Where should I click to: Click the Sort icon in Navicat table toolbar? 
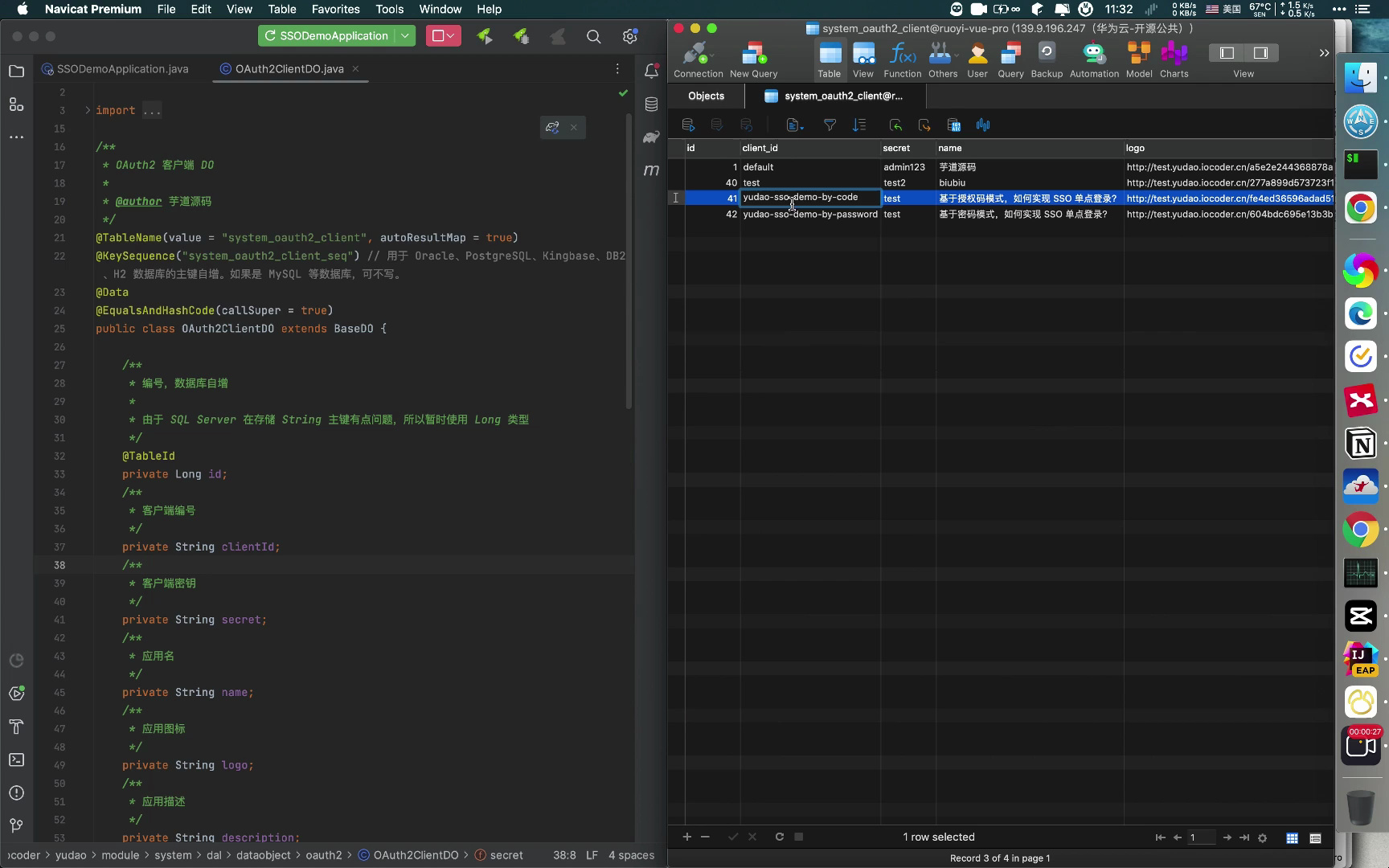tap(859, 125)
